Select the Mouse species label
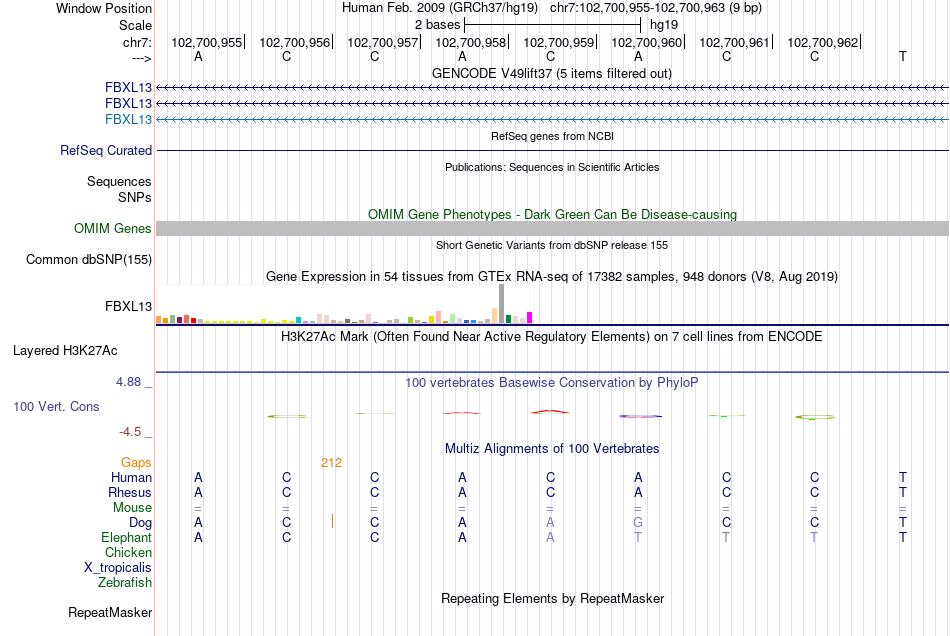Viewport: 950px width, 636px height. pyautogui.click(x=132, y=508)
